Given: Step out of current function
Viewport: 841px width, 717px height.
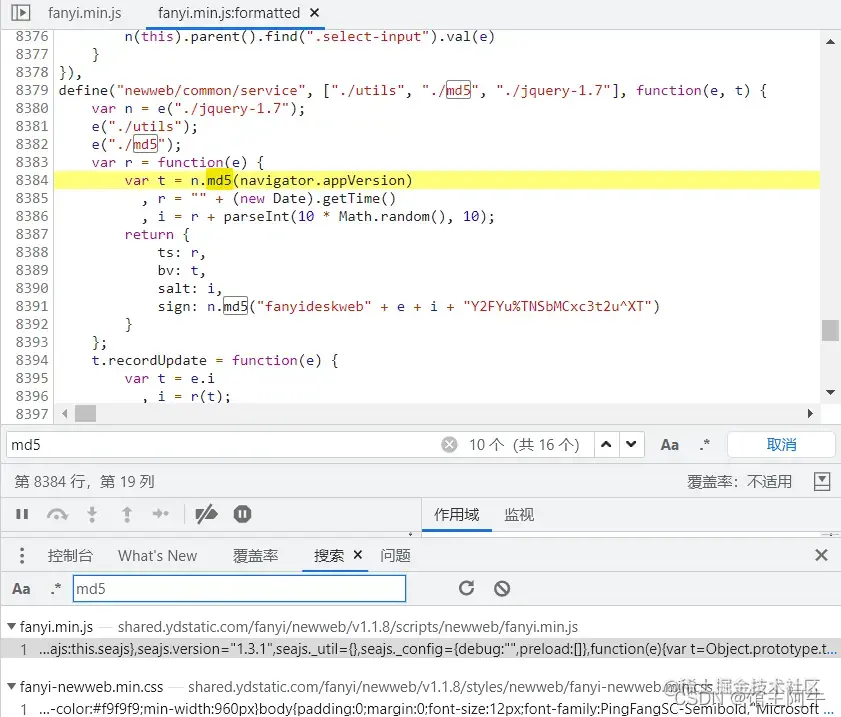Looking at the screenshot, I should tap(127, 514).
